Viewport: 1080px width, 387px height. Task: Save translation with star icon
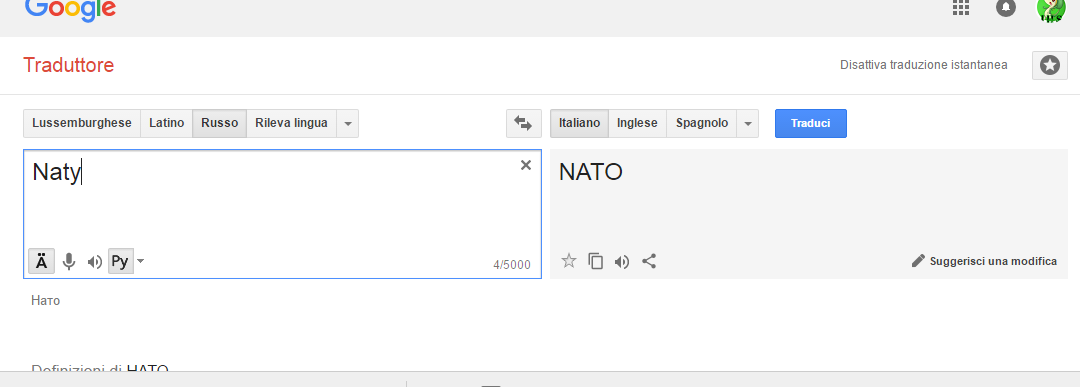coord(569,260)
